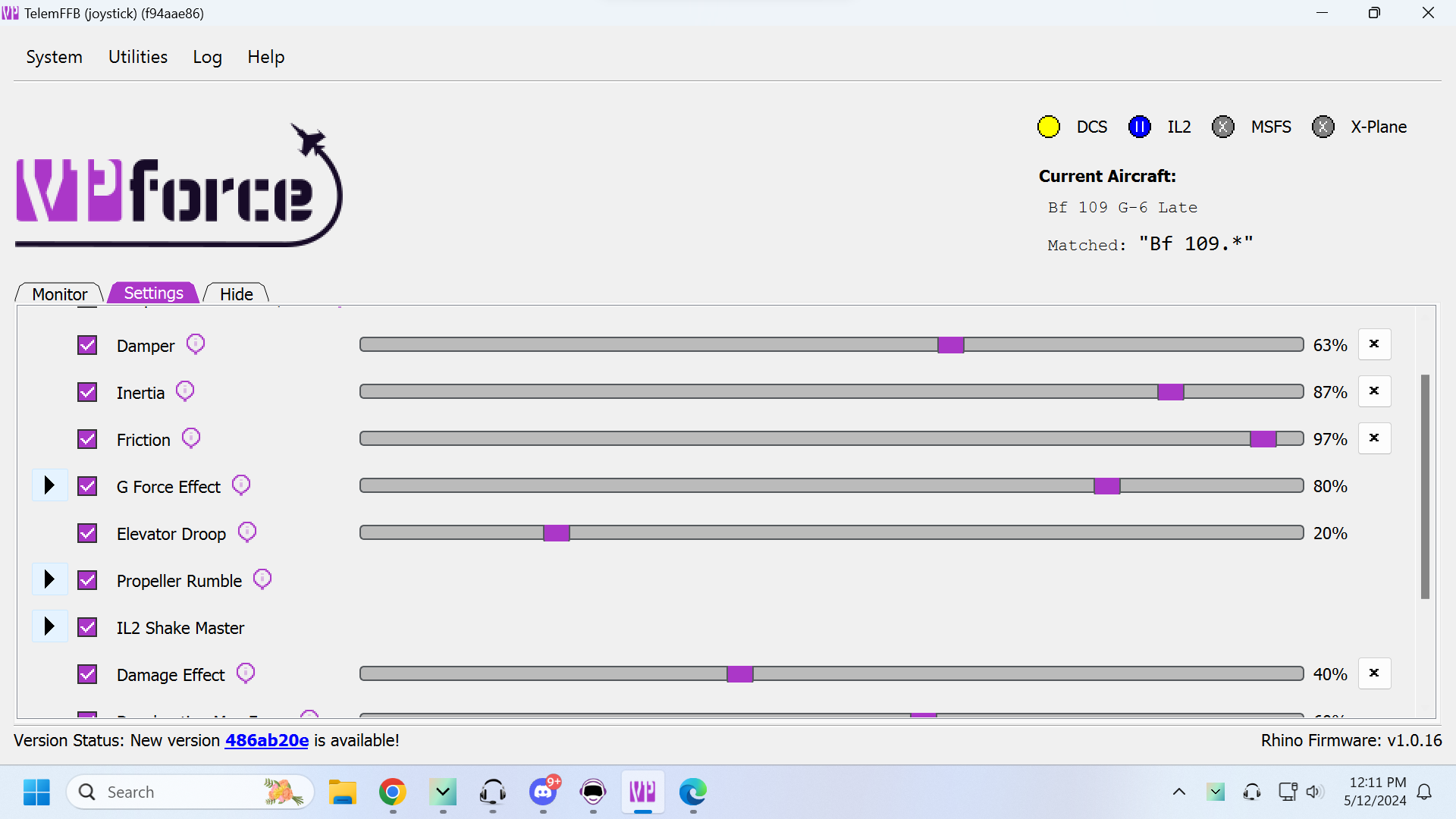This screenshot has height=819, width=1456.
Task: Click the Damage Effect info icon
Action: 246,673
